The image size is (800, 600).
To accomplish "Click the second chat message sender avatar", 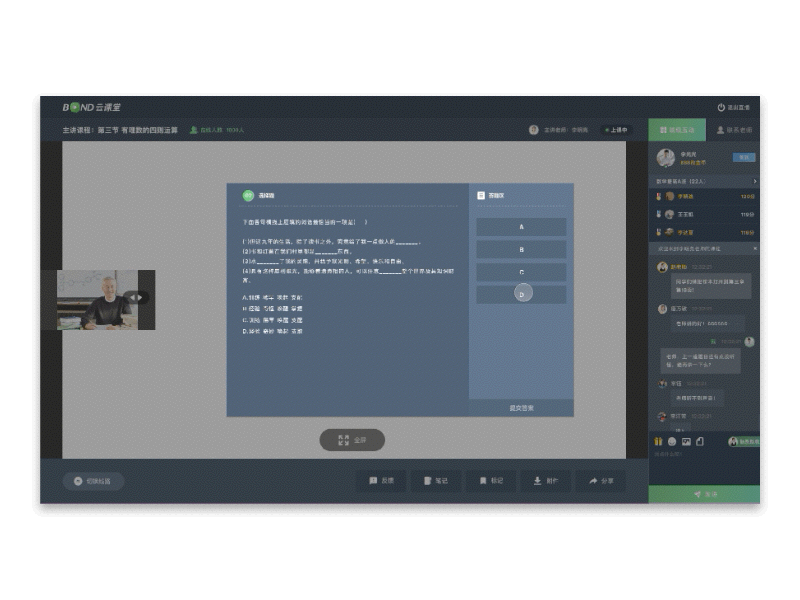I will [662, 309].
